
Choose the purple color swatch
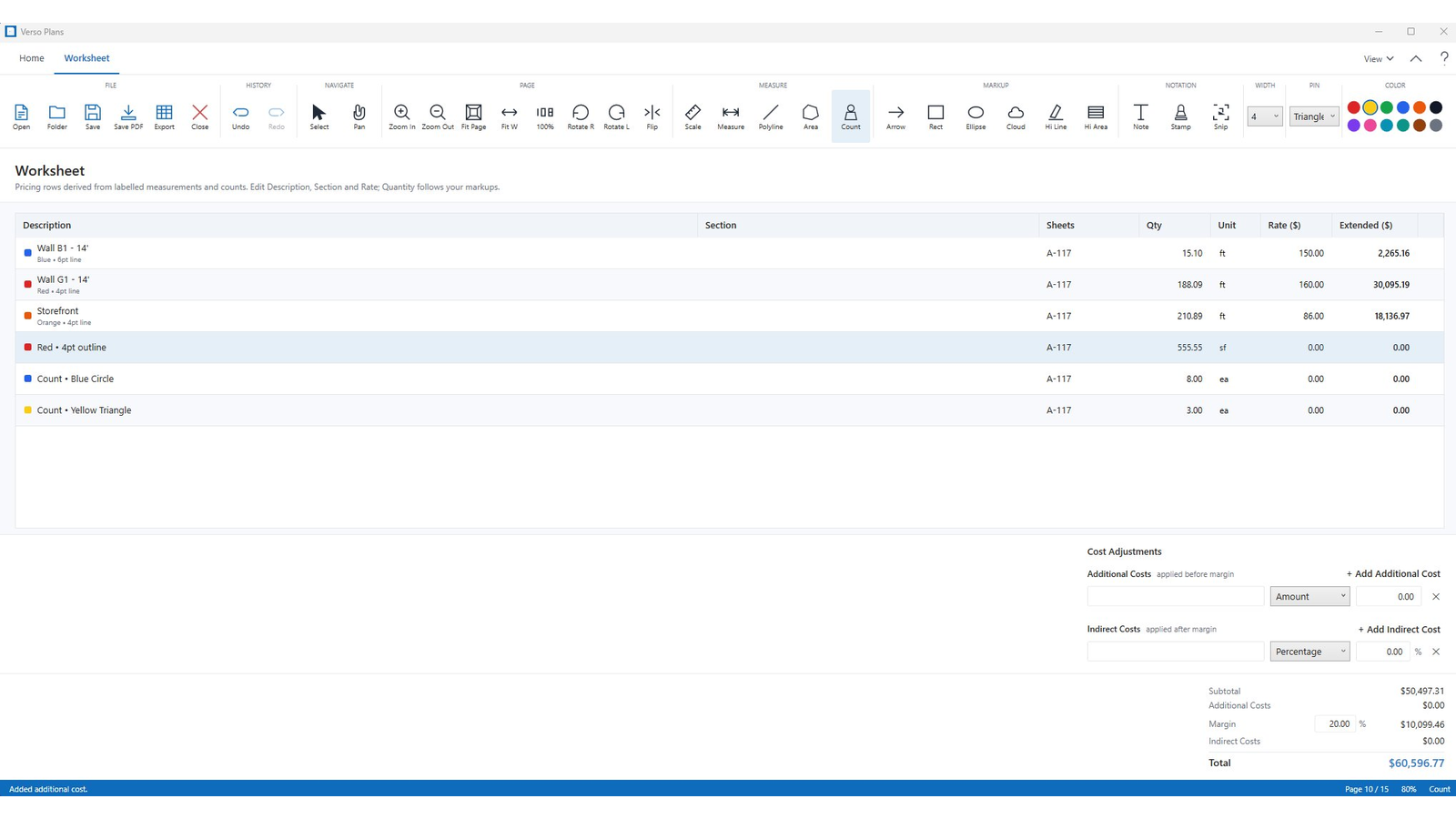point(1354,126)
